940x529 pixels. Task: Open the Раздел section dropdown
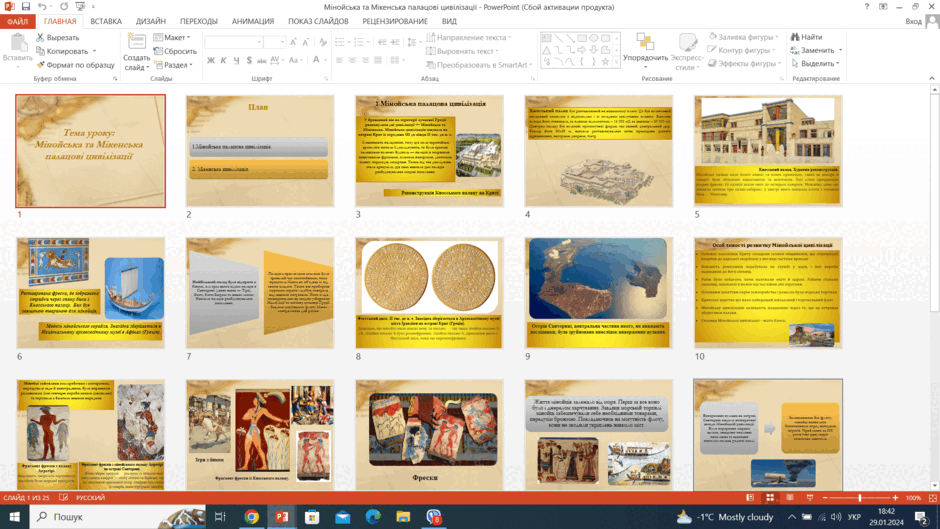coord(173,65)
